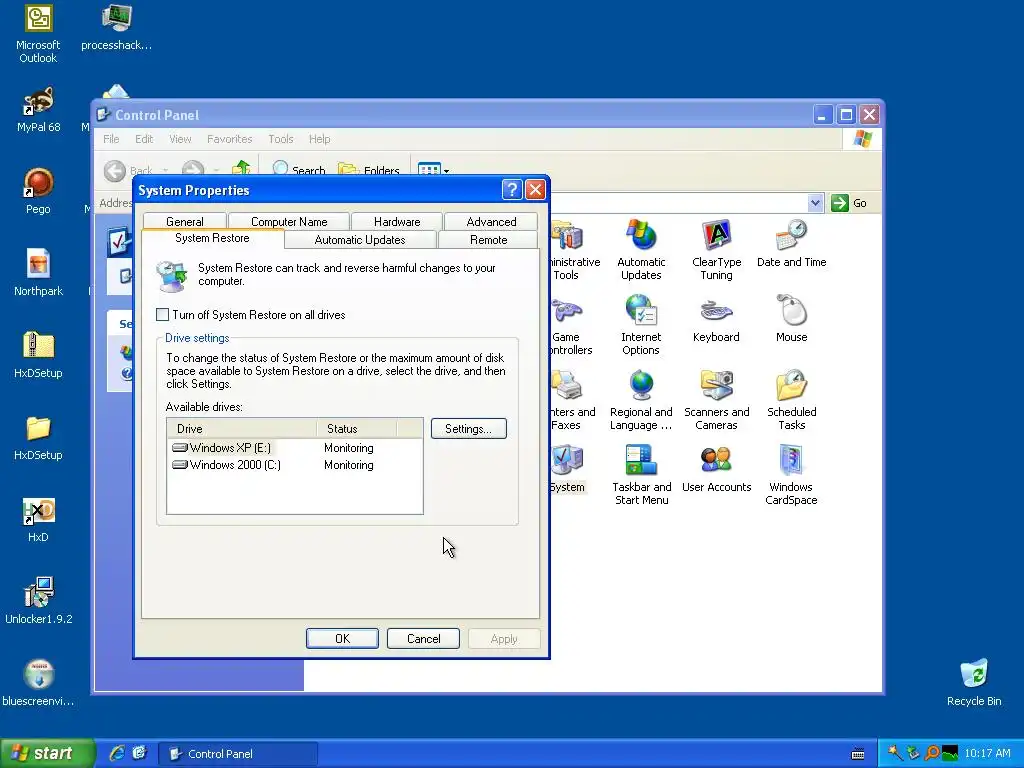Click the Up folder toolbar icon
The image size is (1024, 768).
(x=241, y=169)
